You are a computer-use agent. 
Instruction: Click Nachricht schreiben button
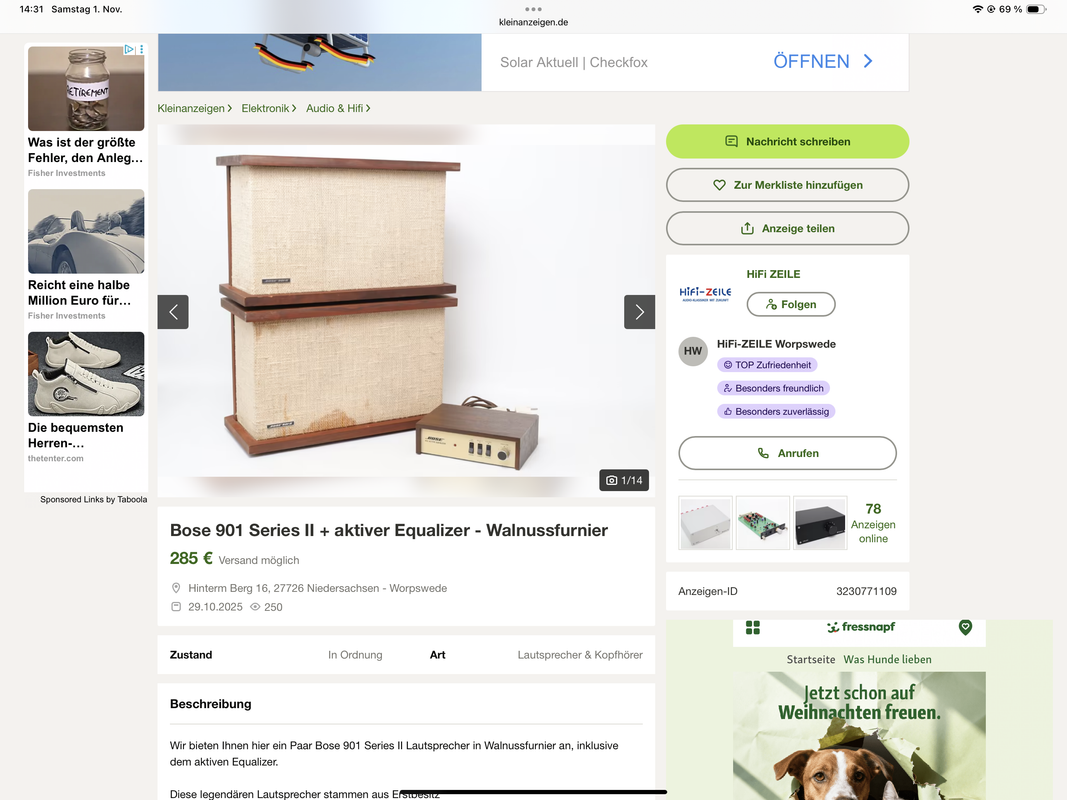pos(787,141)
